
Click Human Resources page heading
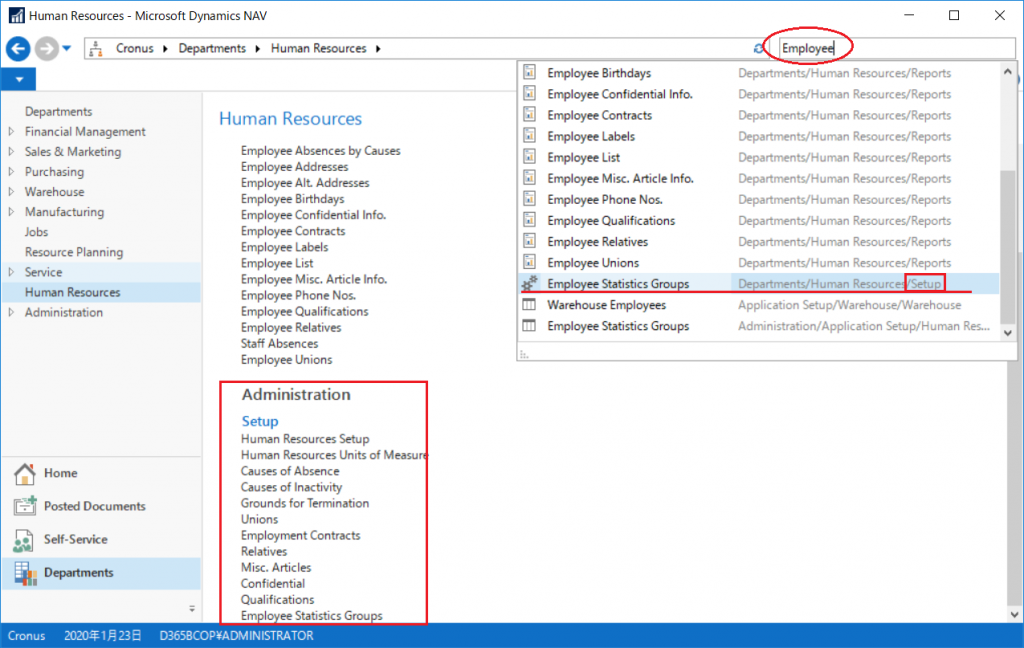290,119
